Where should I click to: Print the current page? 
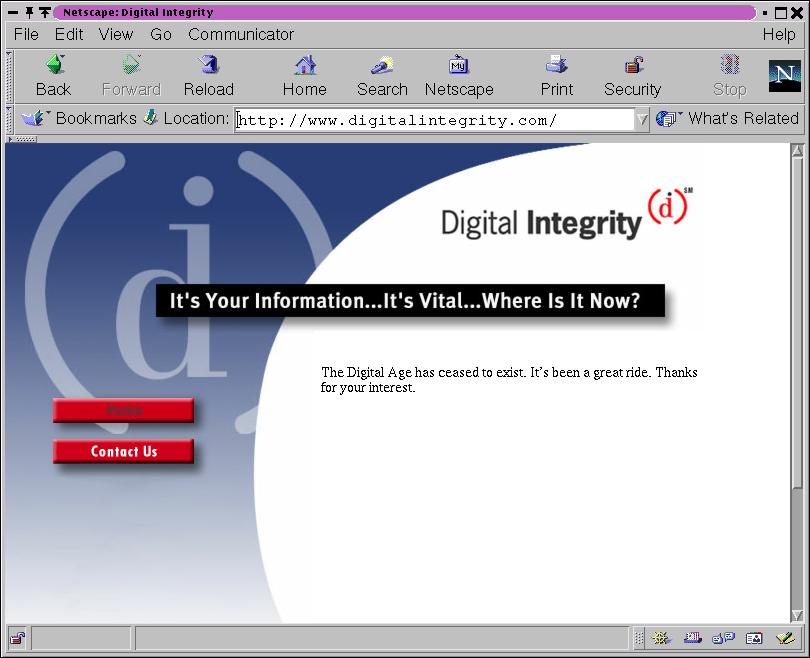tap(557, 66)
